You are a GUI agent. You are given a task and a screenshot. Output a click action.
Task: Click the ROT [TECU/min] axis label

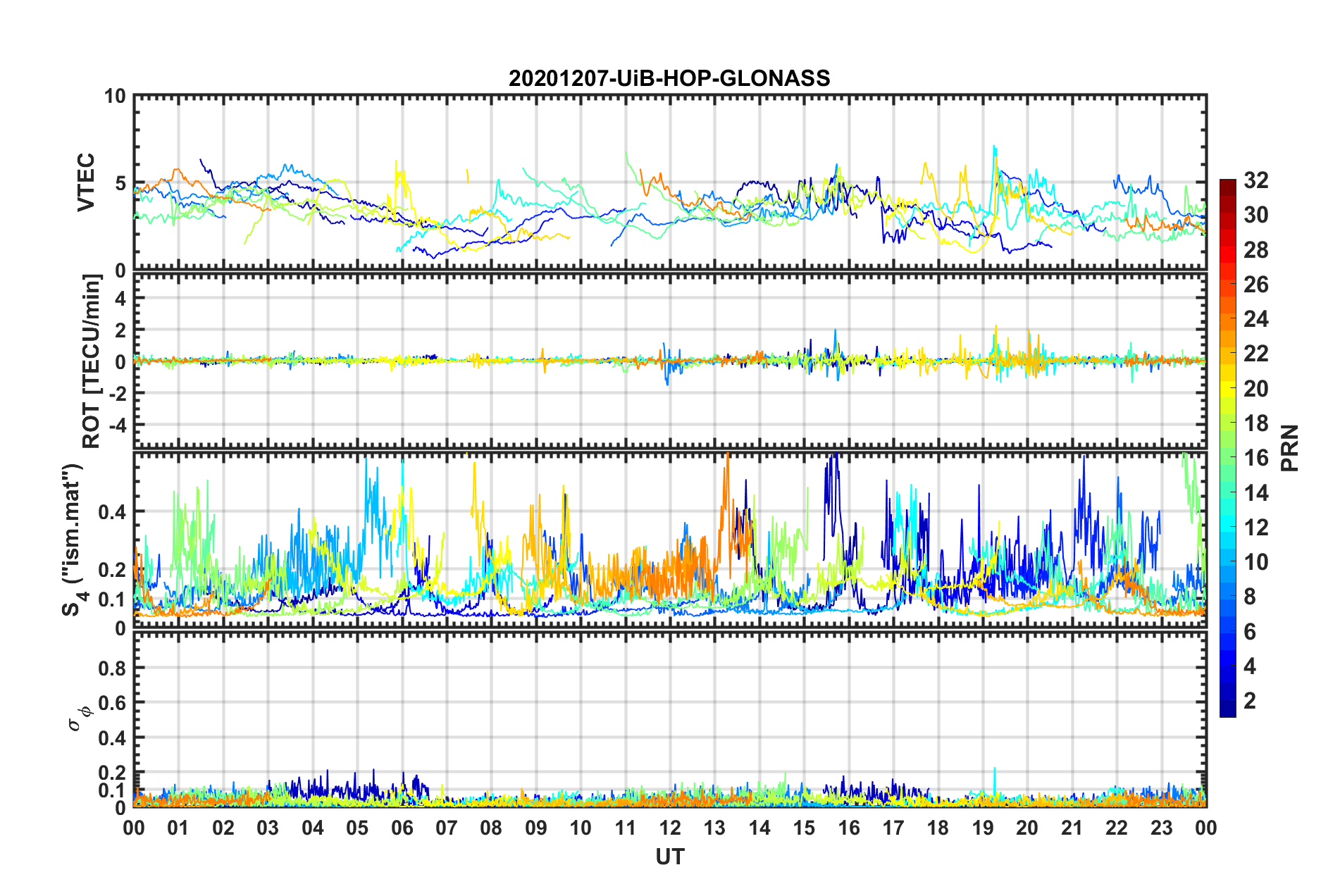92,361
